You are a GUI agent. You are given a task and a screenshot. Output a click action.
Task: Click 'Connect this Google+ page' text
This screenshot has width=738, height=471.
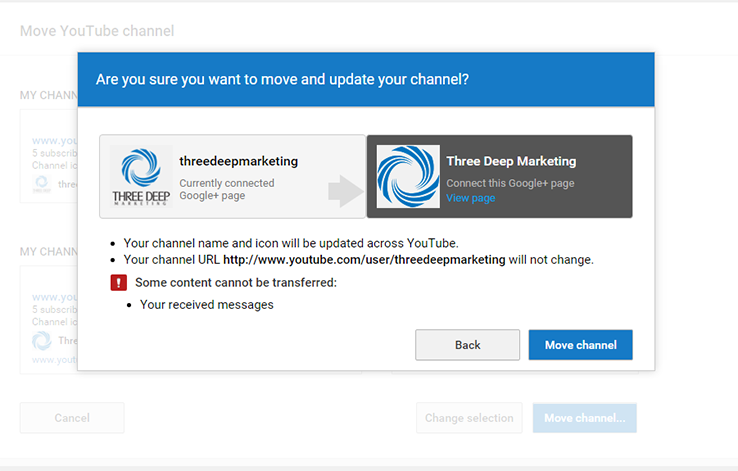(x=510, y=183)
